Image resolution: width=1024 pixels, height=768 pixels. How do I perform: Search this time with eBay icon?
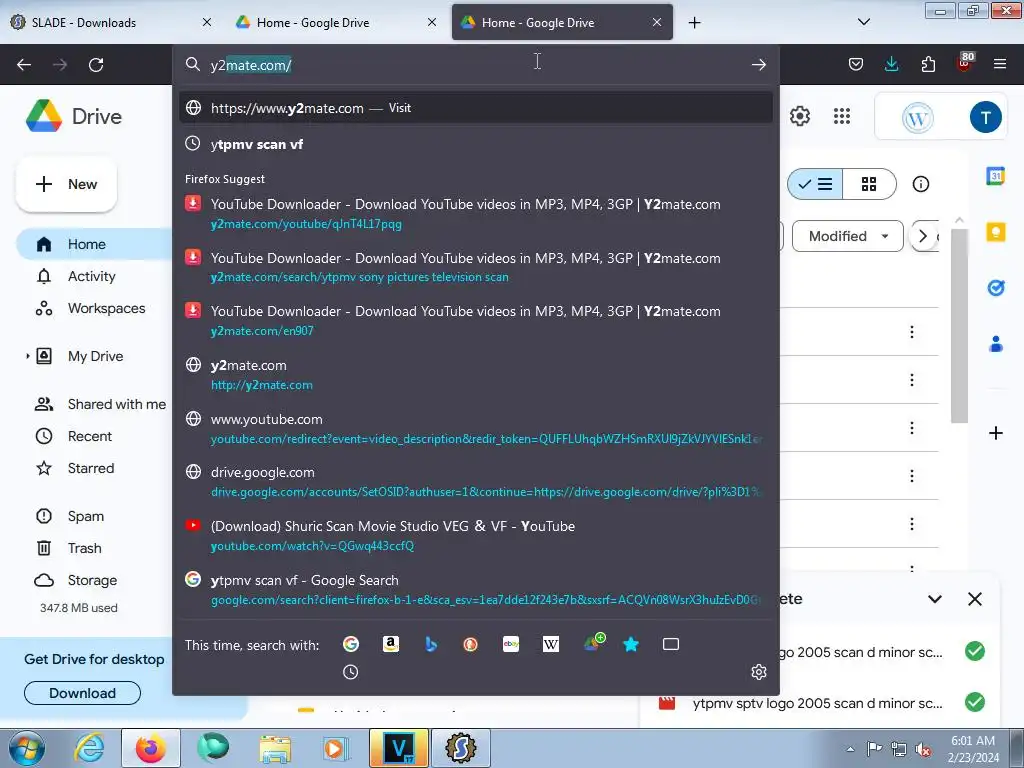[x=511, y=645]
